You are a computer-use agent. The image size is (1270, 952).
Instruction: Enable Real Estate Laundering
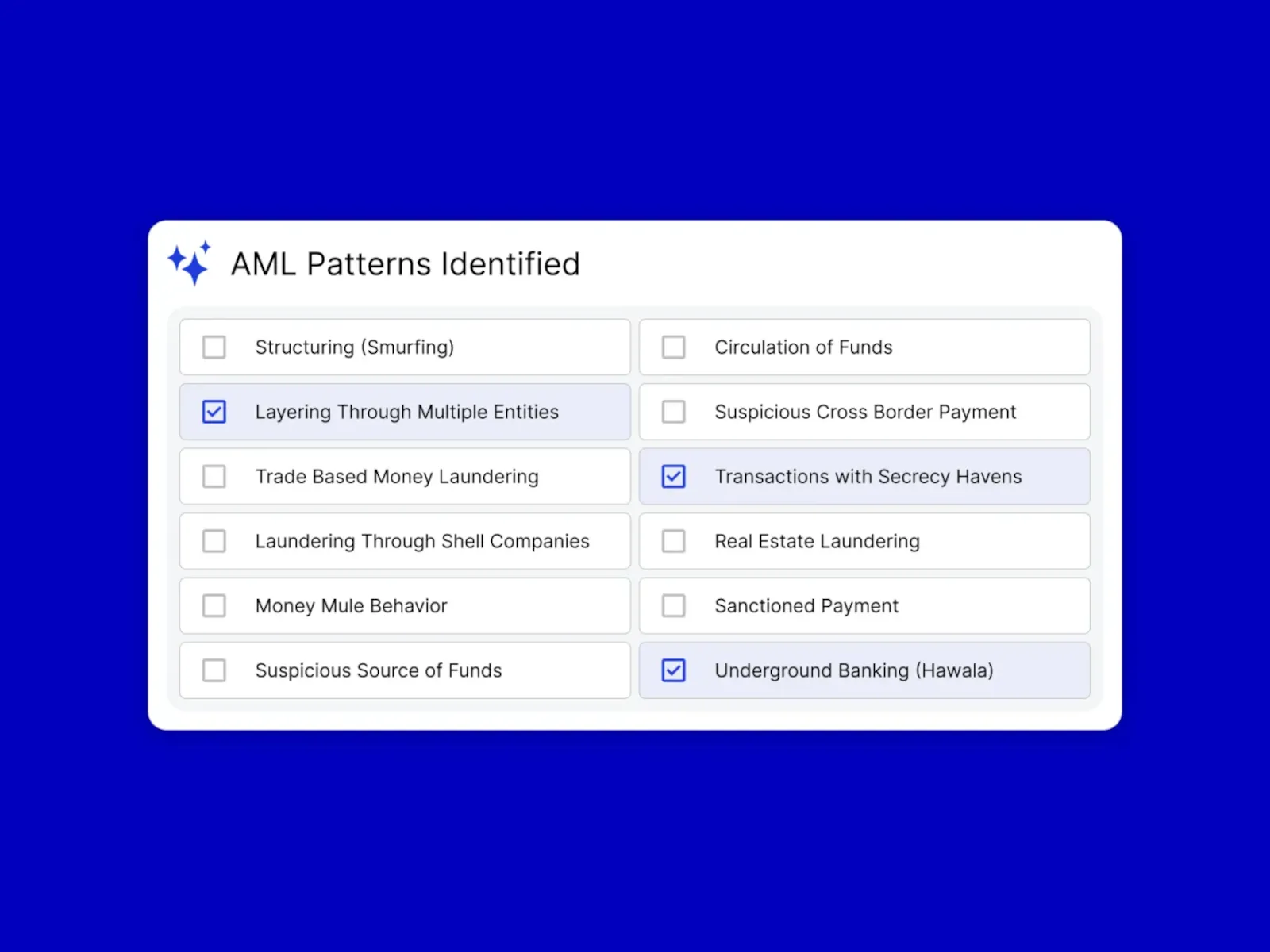pyautogui.click(x=674, y=541)
